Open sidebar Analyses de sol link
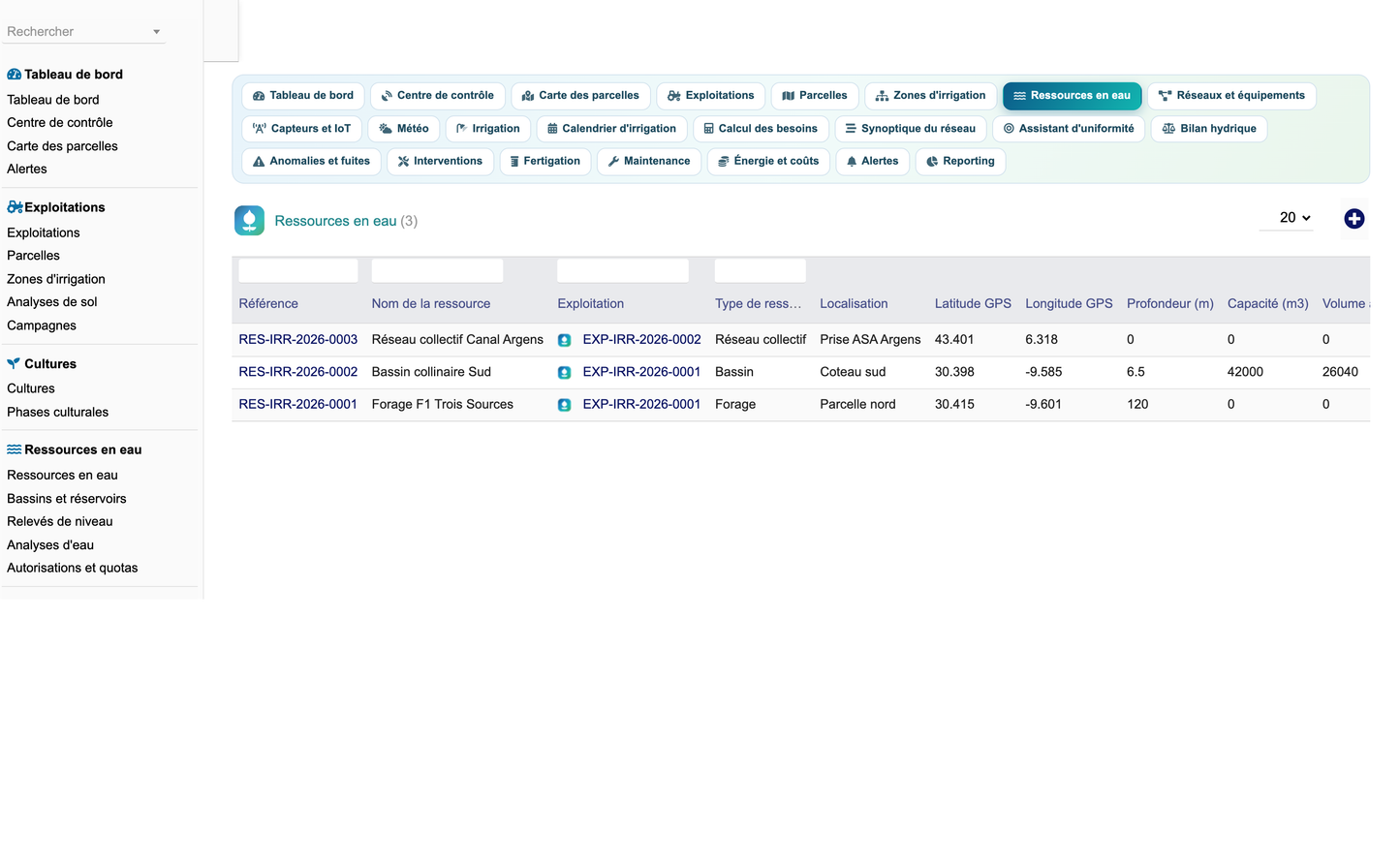This screenshot has height=866, width=1400. coord(52,302)
